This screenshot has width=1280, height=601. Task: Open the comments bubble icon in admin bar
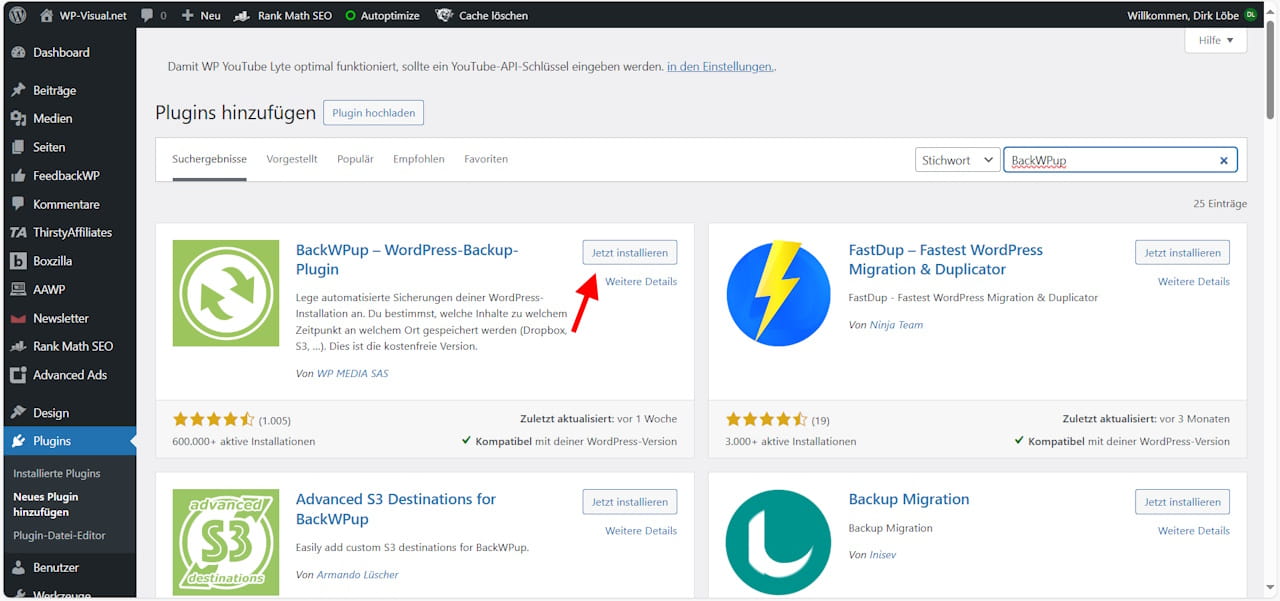[x=147, y=16]
